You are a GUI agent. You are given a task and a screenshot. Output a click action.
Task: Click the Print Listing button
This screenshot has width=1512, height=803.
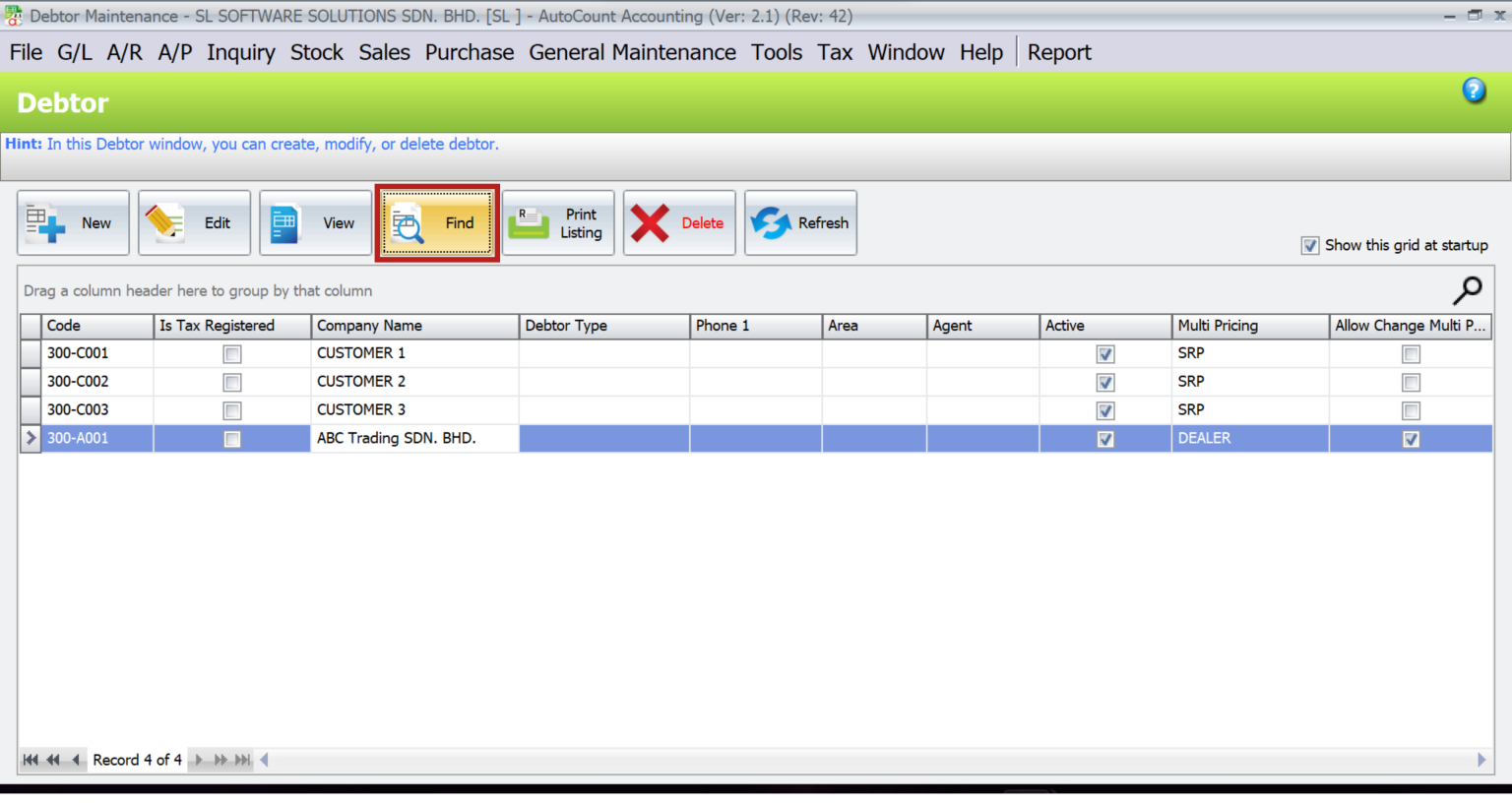pos(558,223)
